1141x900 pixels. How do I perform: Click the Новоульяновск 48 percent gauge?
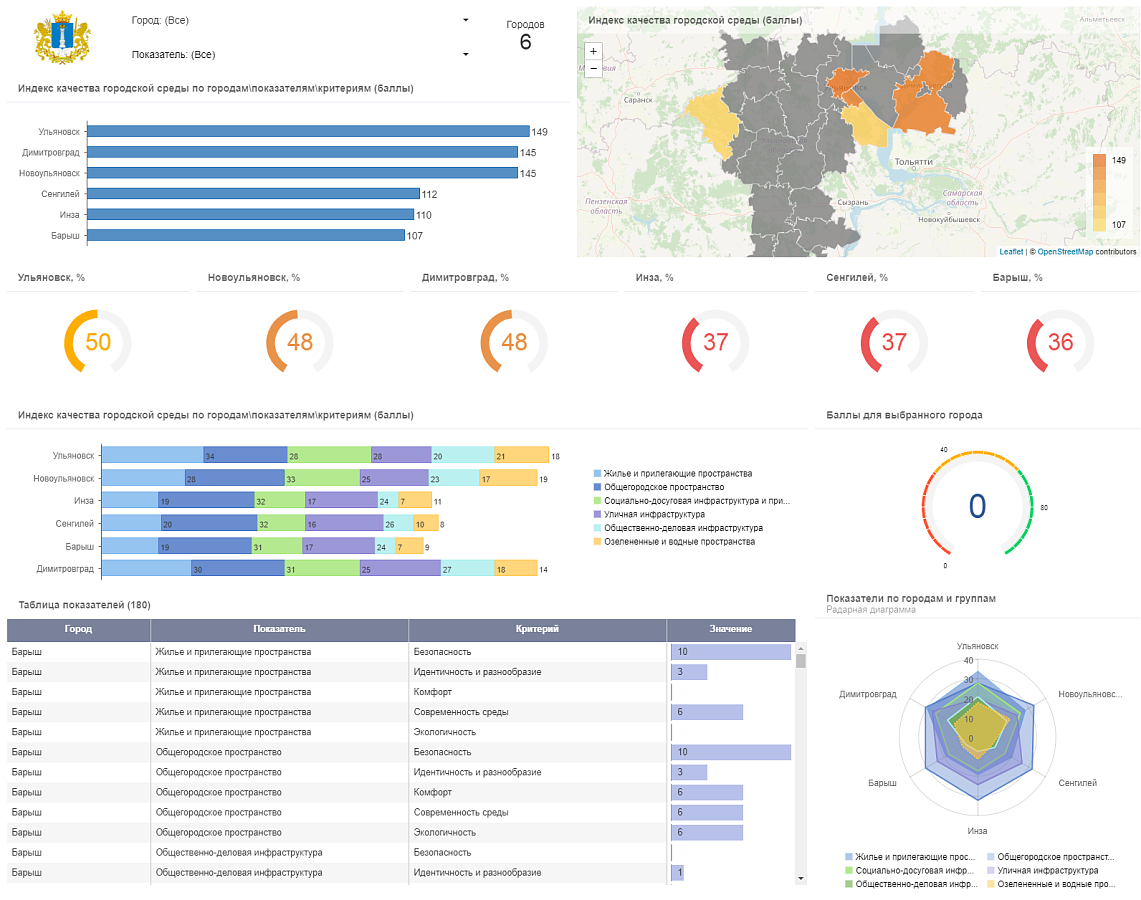[x=300, y=342]
